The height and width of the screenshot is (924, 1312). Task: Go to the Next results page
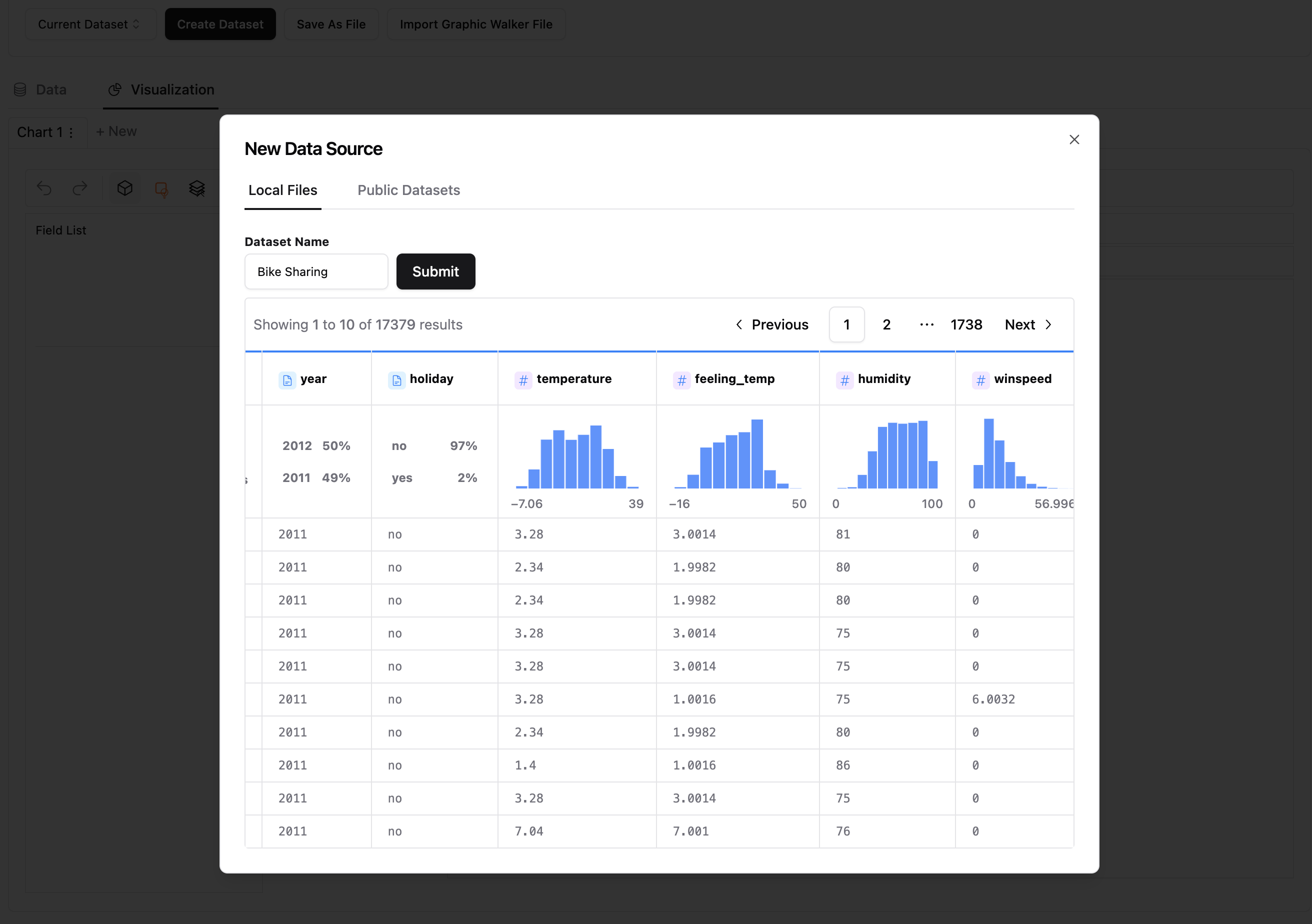[1027, 324]
